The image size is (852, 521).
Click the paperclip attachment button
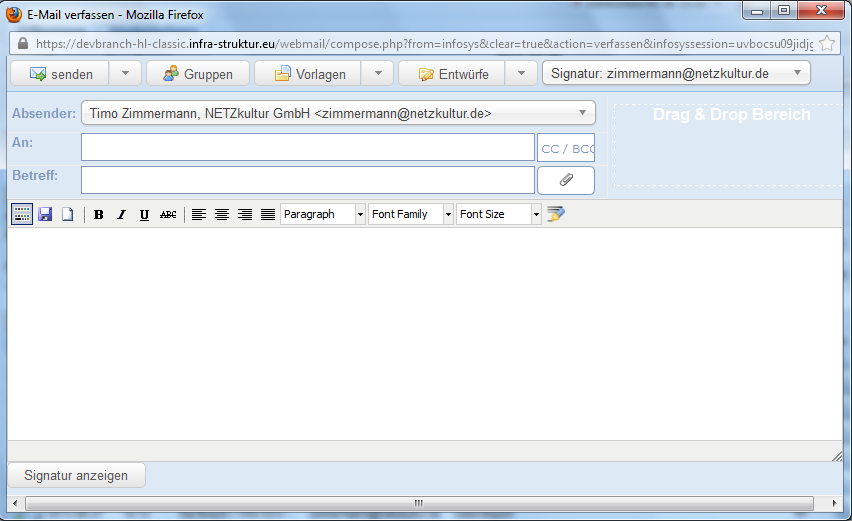(x=566, y=180)
